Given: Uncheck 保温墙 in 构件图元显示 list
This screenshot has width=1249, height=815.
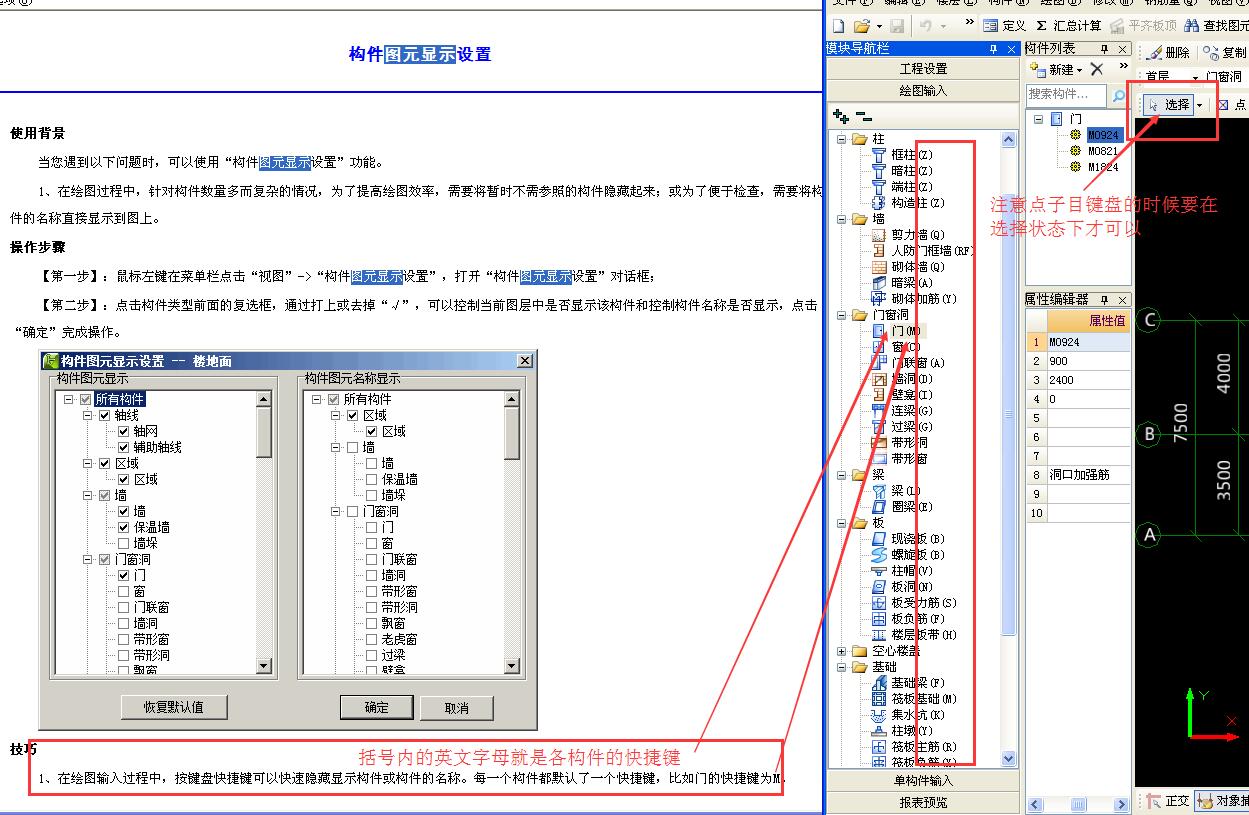Looking at the screenshot, I should pyautogui.click(x=124, y=527).
